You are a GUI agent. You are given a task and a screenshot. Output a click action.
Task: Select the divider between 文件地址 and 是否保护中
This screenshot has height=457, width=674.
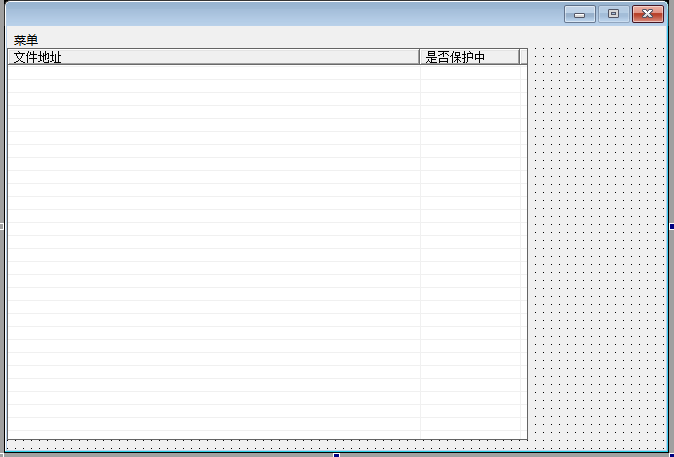(x=419, y=57)
